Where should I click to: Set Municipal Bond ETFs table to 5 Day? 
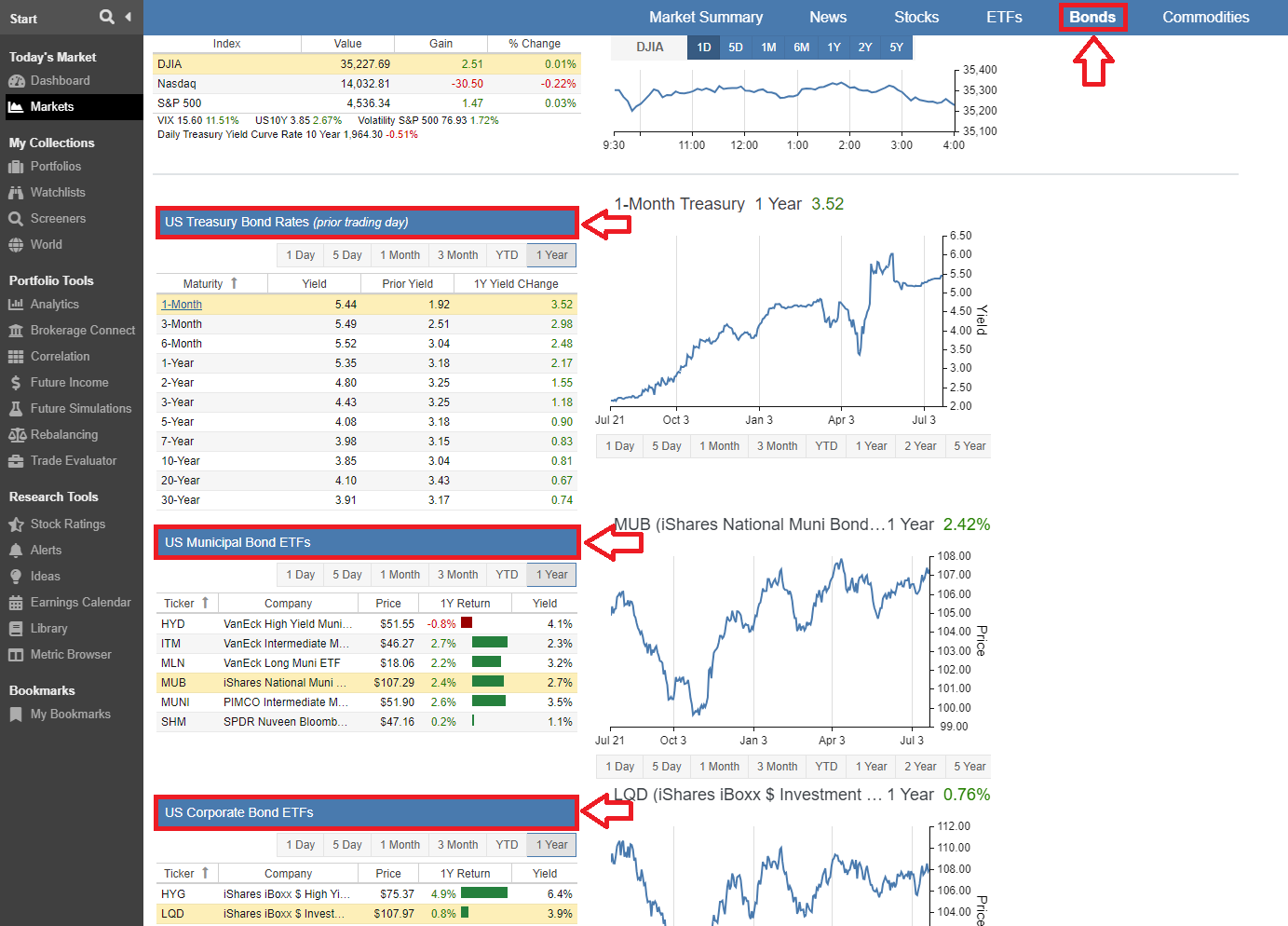pos(347,575)
